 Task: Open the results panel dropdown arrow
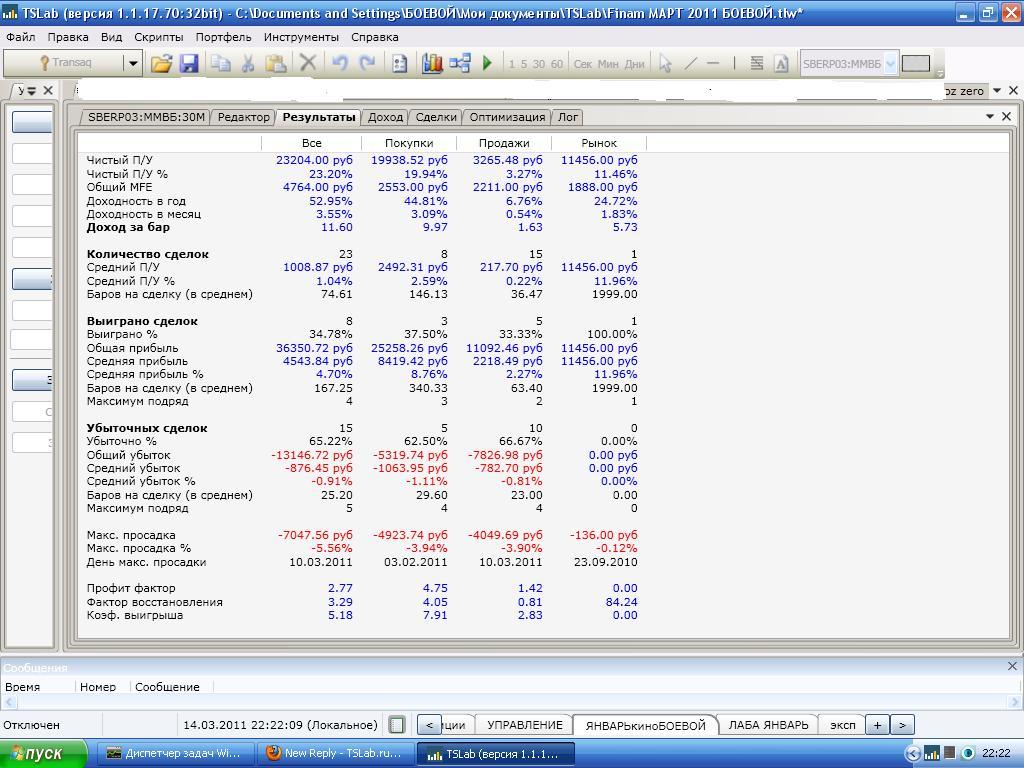tap(990, 116)
